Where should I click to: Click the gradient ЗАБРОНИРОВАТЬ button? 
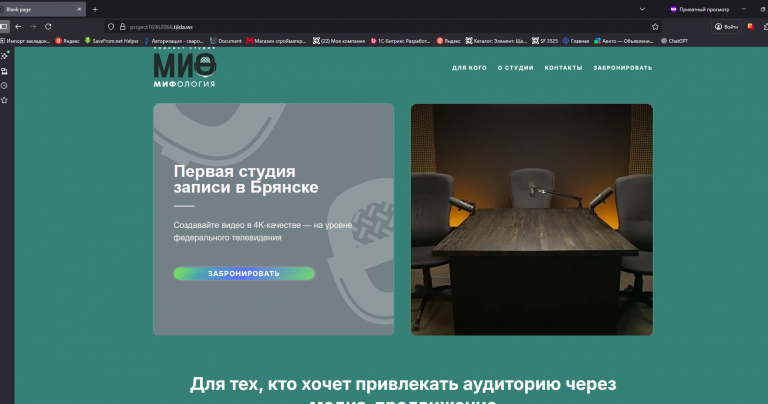(244, 274)
